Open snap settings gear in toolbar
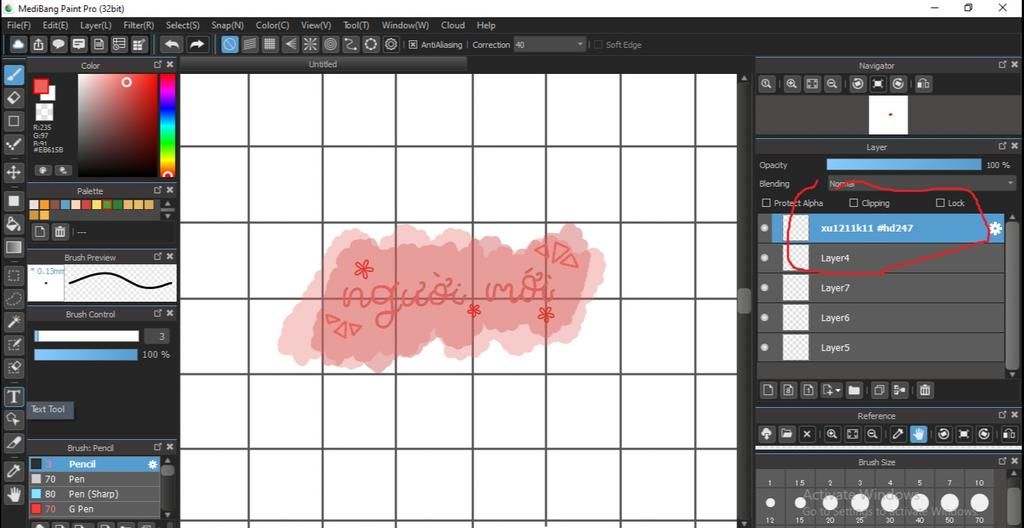The height and width of the screenshot is (528, 1024). tap(391, 44)
